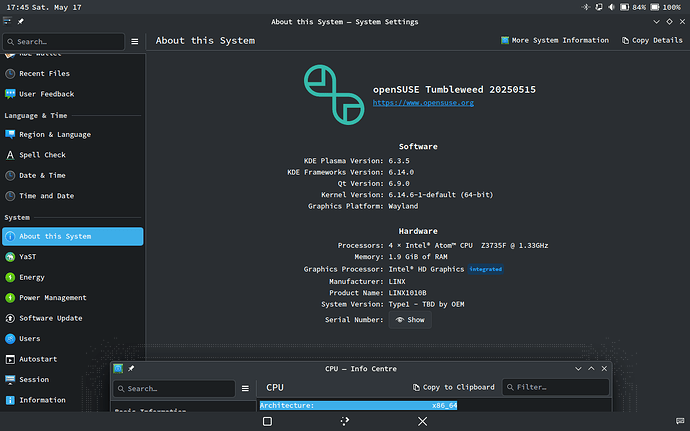Open the volume tray icon
The height and width of the screenshot is (431, 690).
(611, 7)
